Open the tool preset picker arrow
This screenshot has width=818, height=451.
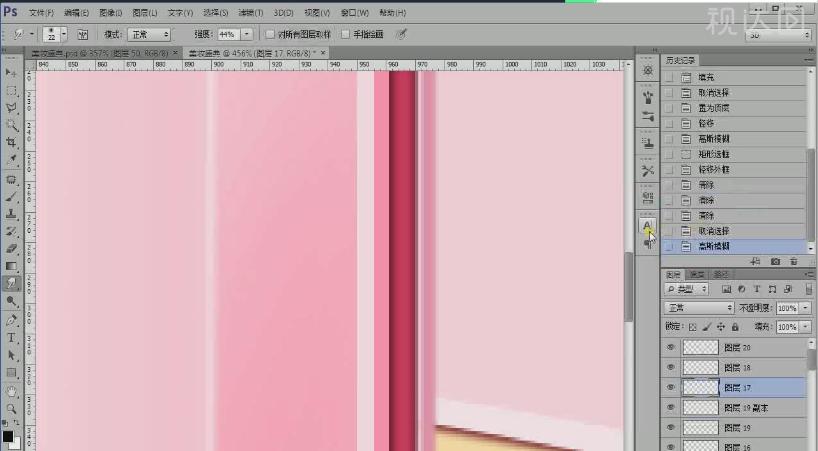32,34
